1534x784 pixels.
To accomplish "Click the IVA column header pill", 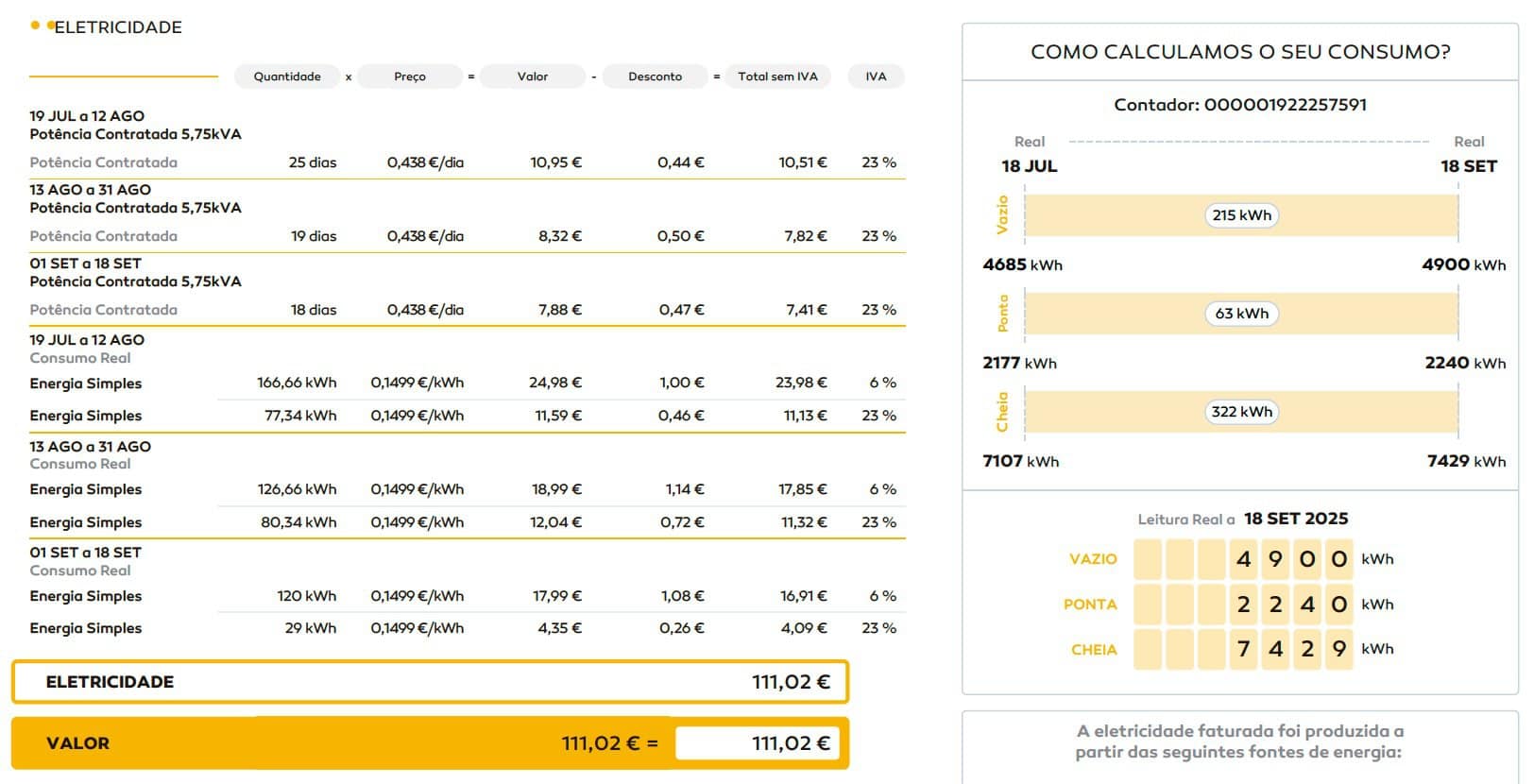I will pos(876,77).
